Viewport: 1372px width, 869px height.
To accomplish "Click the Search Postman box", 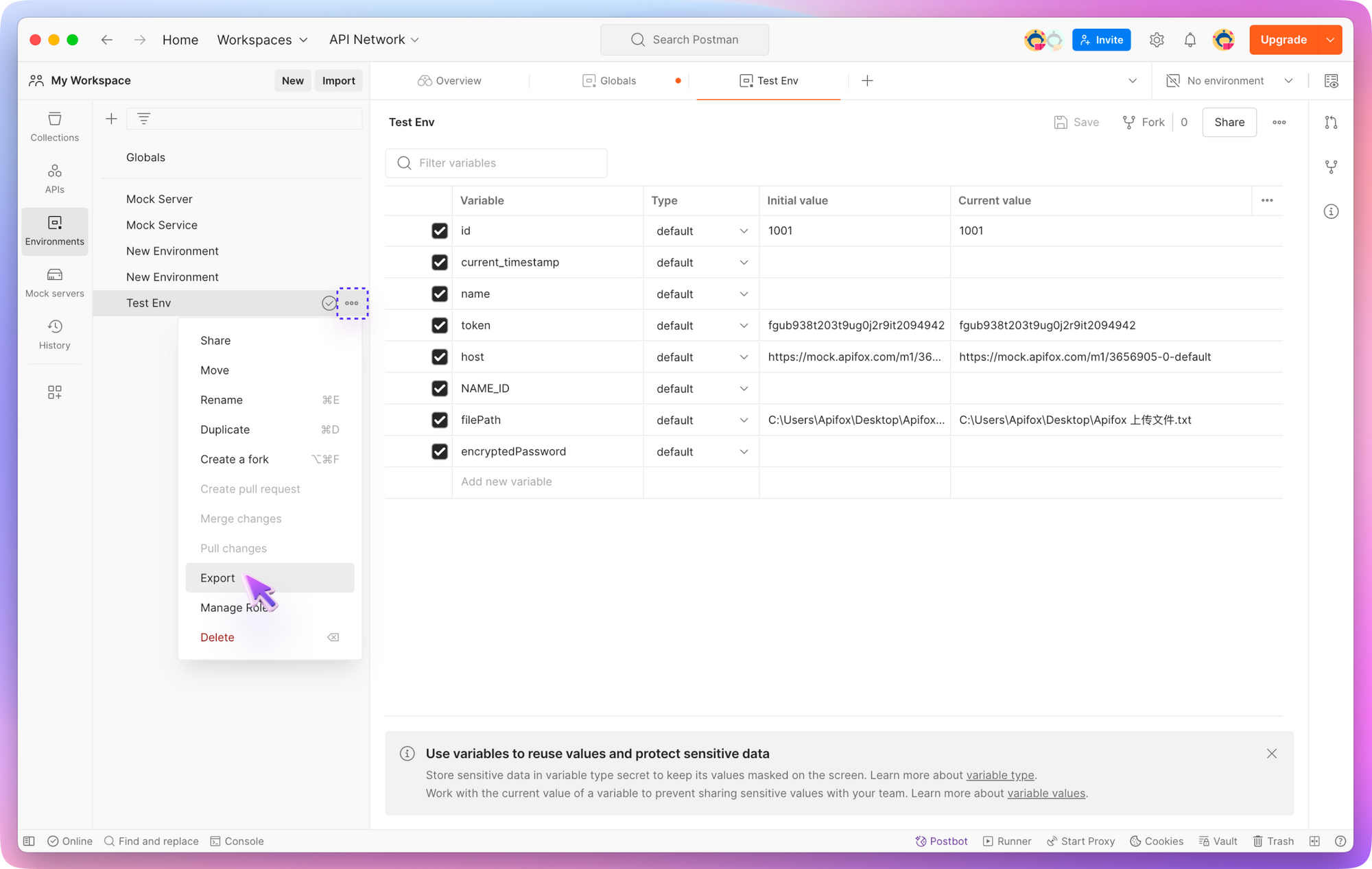I will coord(685,40).
